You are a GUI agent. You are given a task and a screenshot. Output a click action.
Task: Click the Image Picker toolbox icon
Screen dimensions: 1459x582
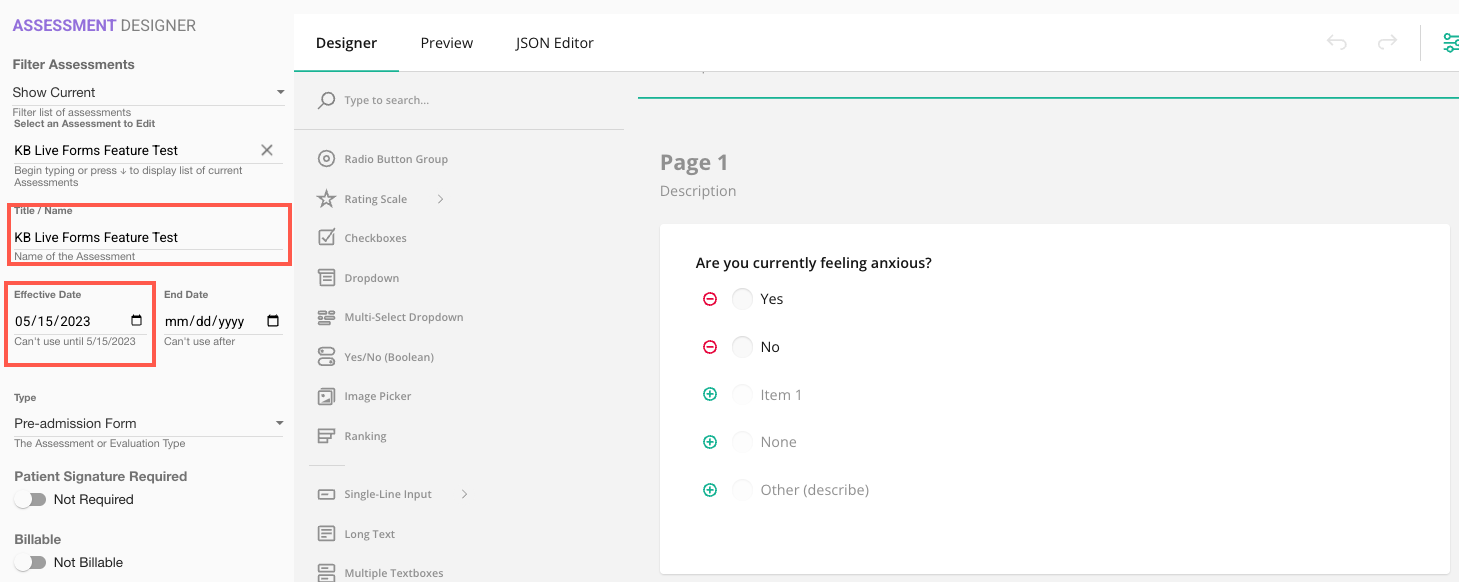[x=326, y=396]
